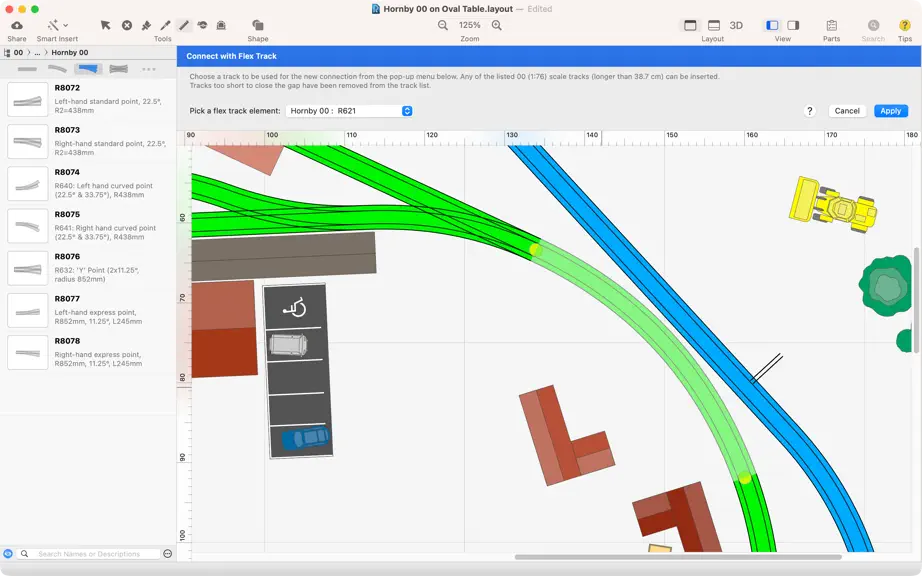Viewport: 922px width, 576px height.
Task: Select the R8075 right hand curved point
Action: [88, 226]
